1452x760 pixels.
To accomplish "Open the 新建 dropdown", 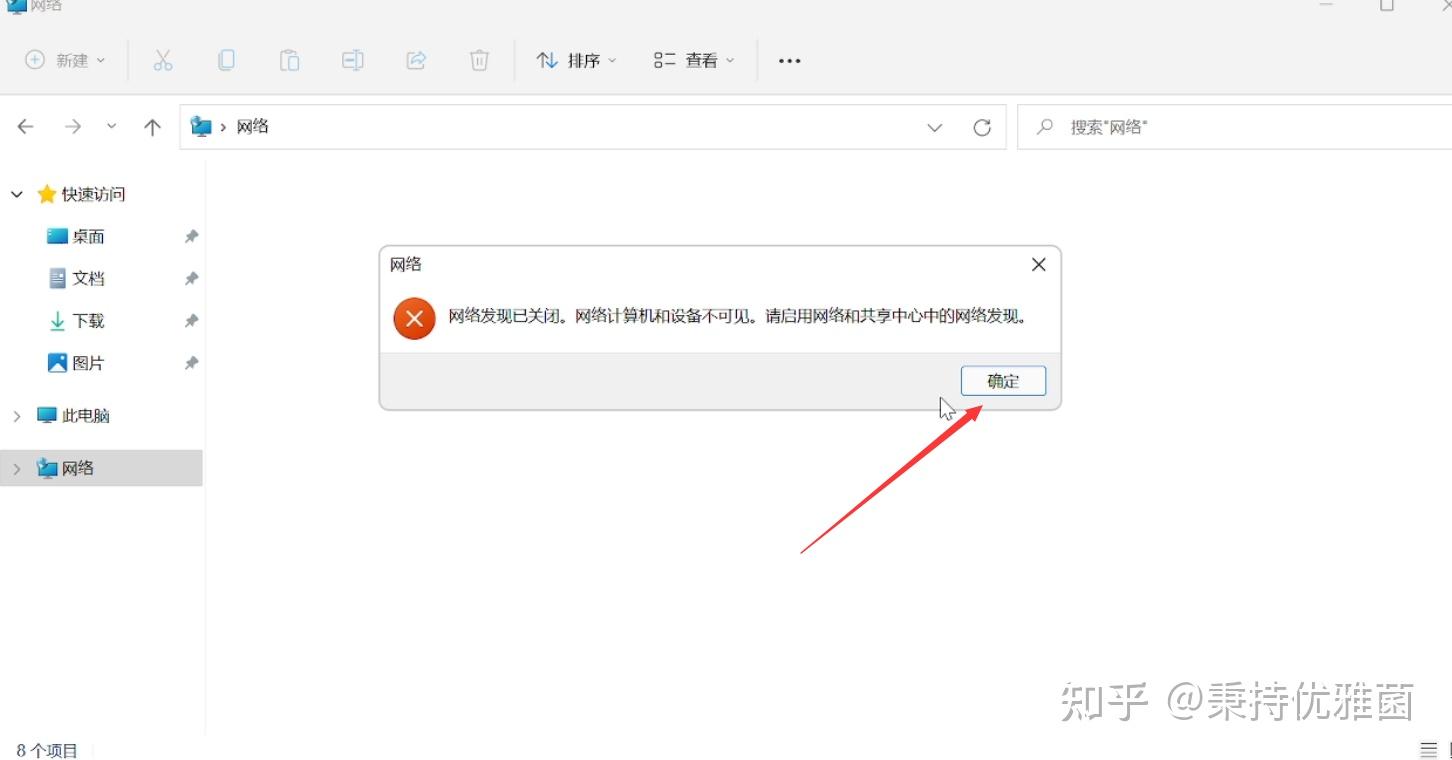I will (x=65, y=60).
